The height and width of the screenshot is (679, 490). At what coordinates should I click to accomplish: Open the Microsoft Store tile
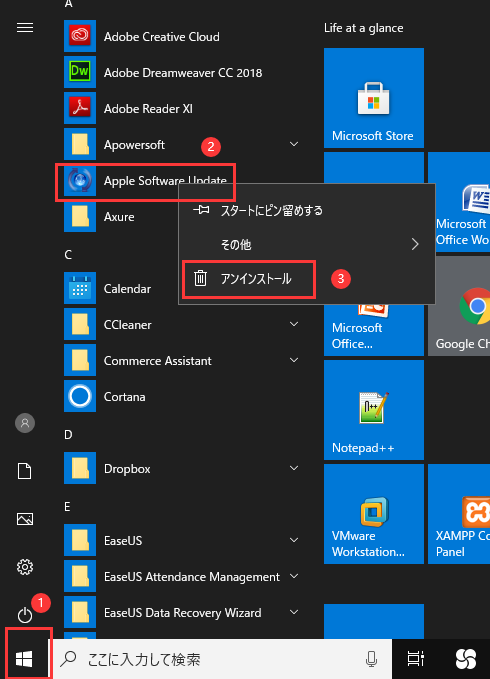(x=374, y=98)
